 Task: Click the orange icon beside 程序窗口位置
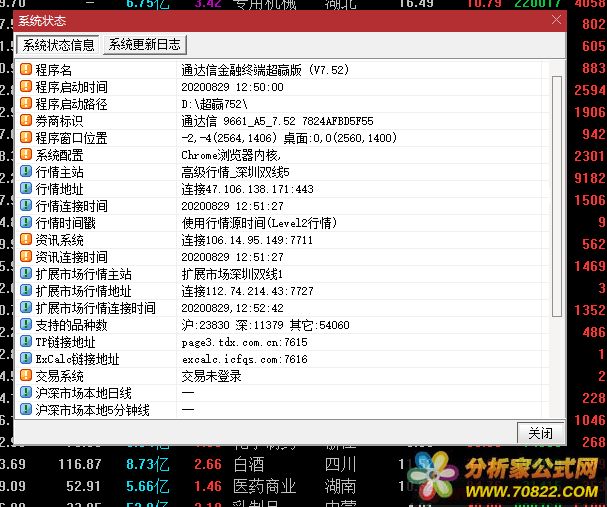click(x=26, y=137)
